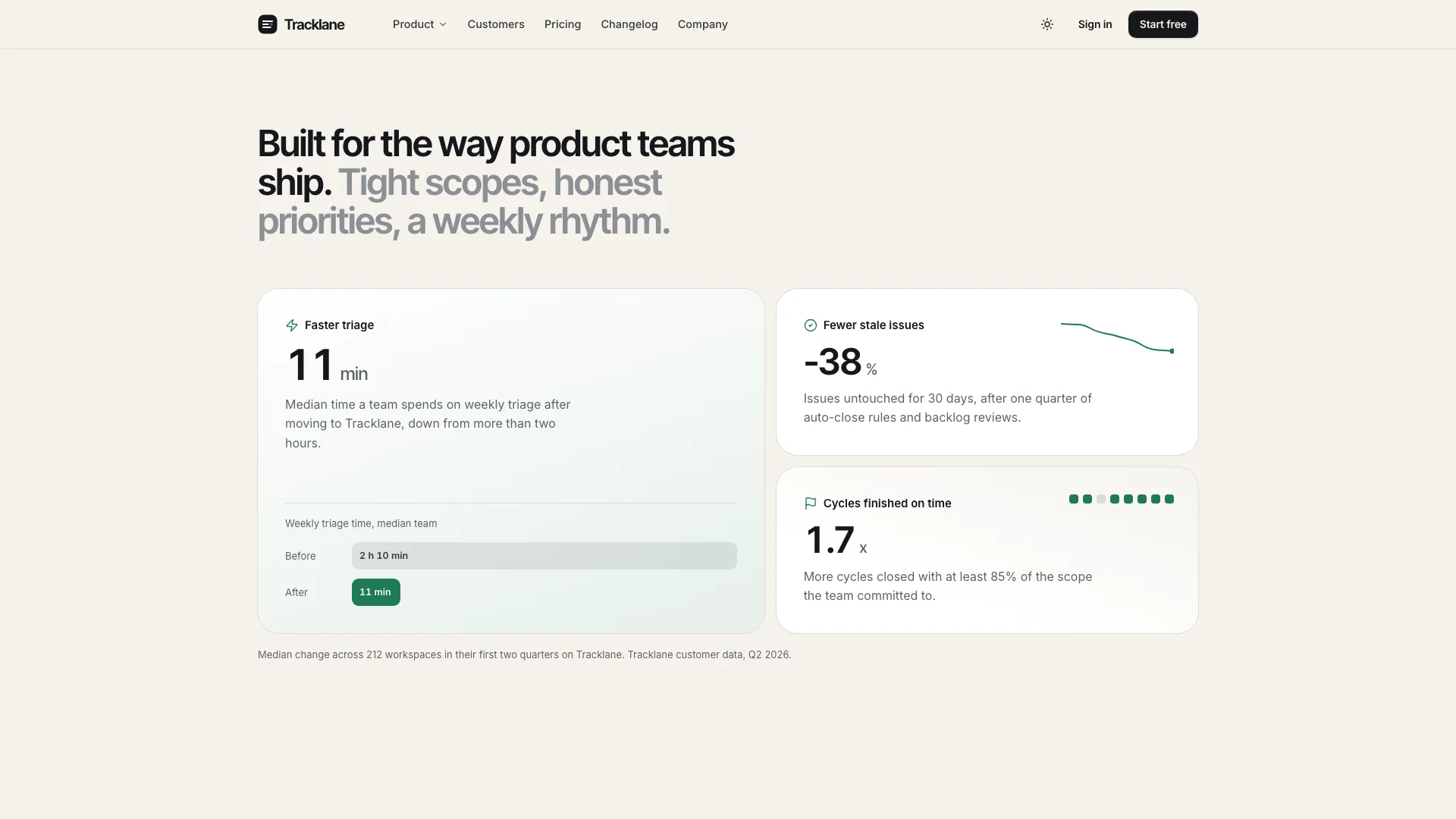Viewport: 1456px width, 819px height.
Task: Click the Start free button
Action: [x=1163, y=24]
